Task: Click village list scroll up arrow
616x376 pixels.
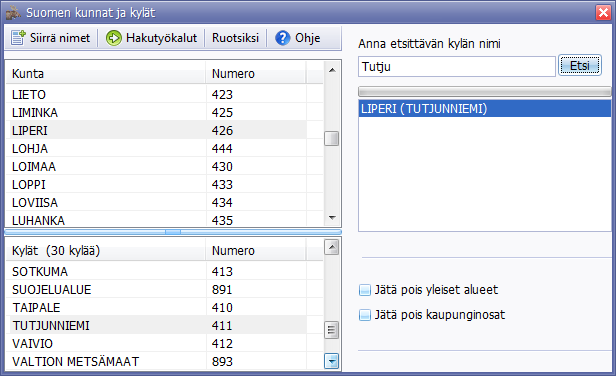Action: (332, 247)
